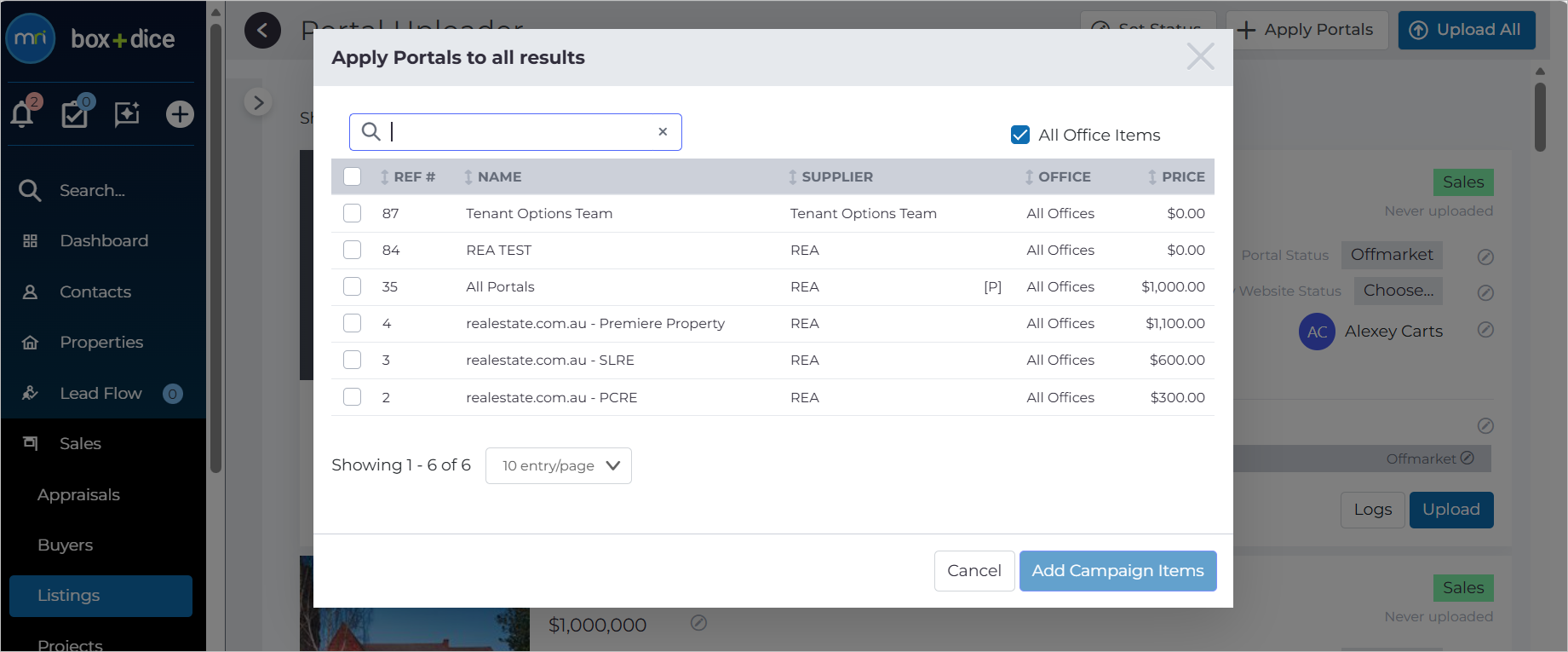Click the Add Campaign Items button
The image size is (1568, 652).
(1117, 571)
